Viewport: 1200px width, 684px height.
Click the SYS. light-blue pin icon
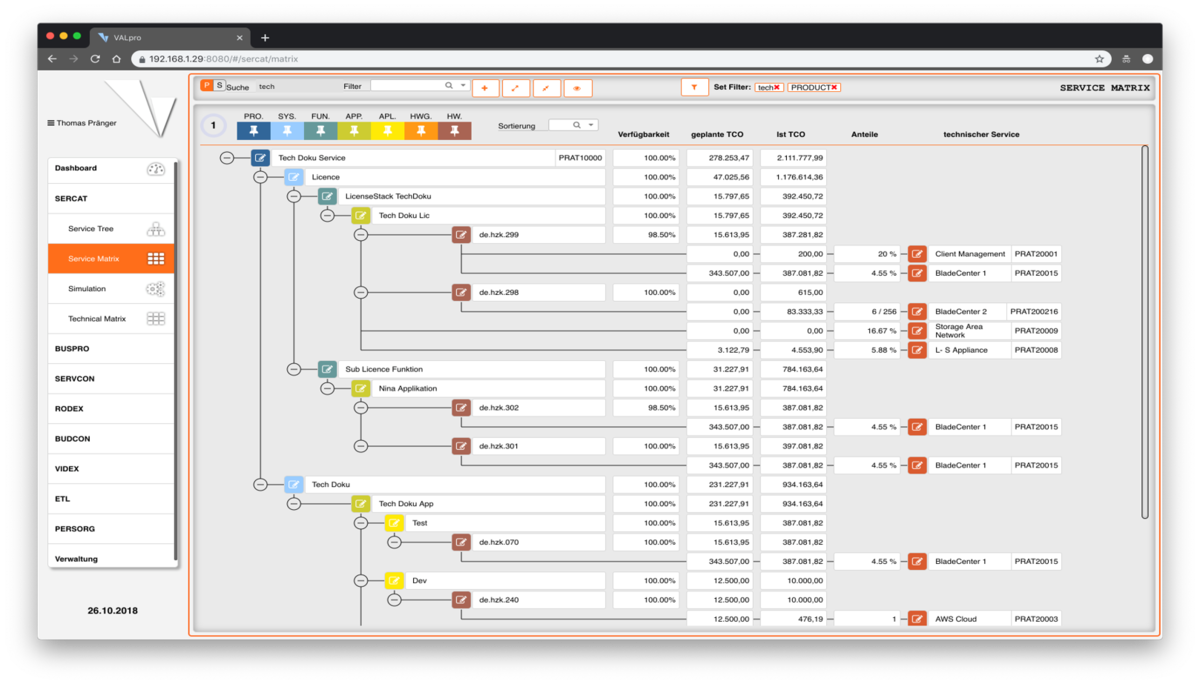[287, 131]
